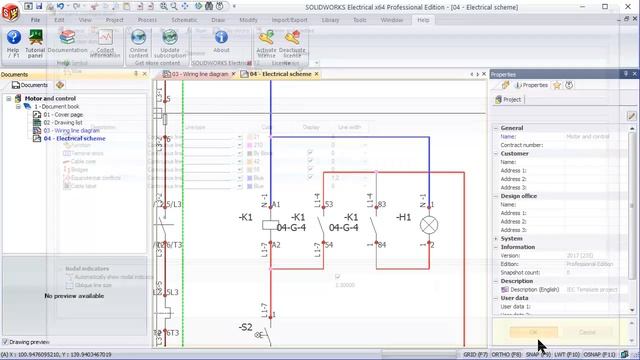Click the components icon beside Documents tab
Image resolution: width=640 pixels, height=360 pixels.
(x=60, y=85)
